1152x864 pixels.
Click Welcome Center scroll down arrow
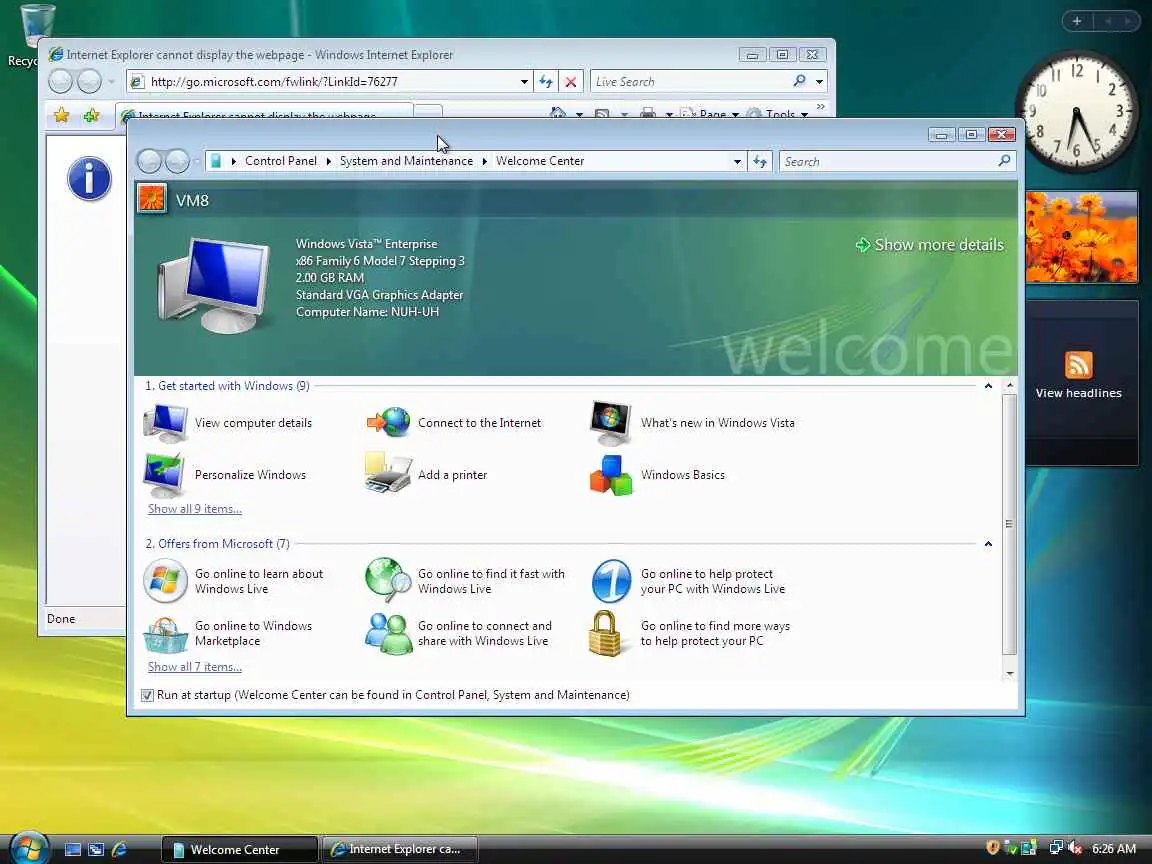click(x=1009, y=674)
